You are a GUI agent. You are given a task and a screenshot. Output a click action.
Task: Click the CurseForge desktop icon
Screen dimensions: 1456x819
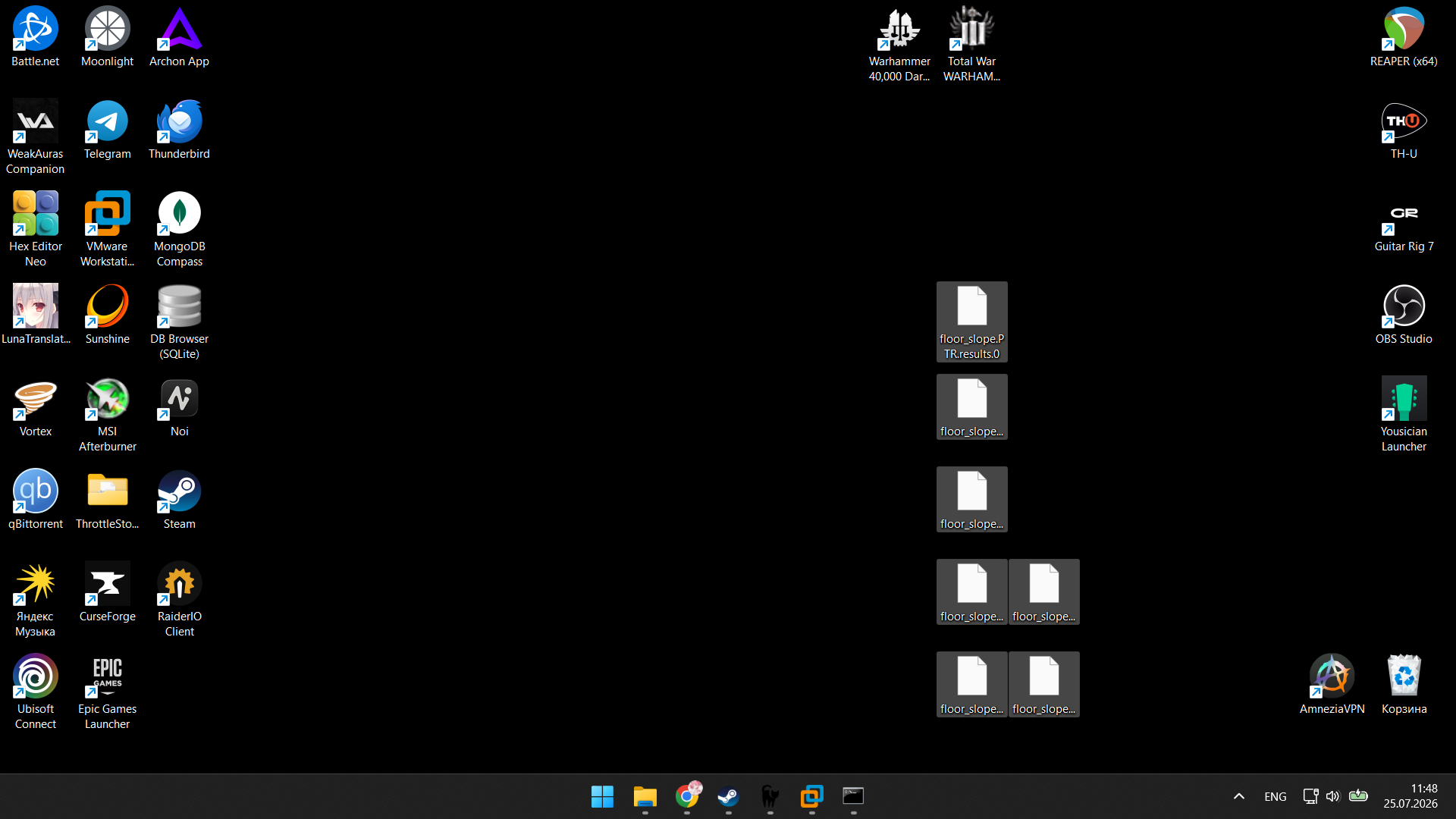[107, 592]
